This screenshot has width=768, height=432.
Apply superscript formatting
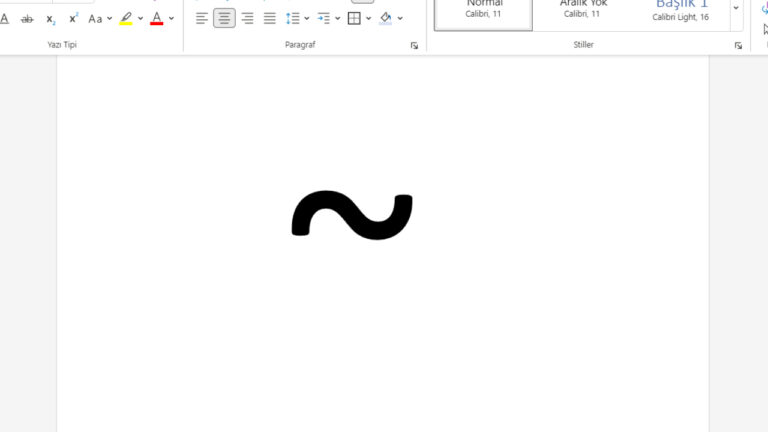(74, 18)
